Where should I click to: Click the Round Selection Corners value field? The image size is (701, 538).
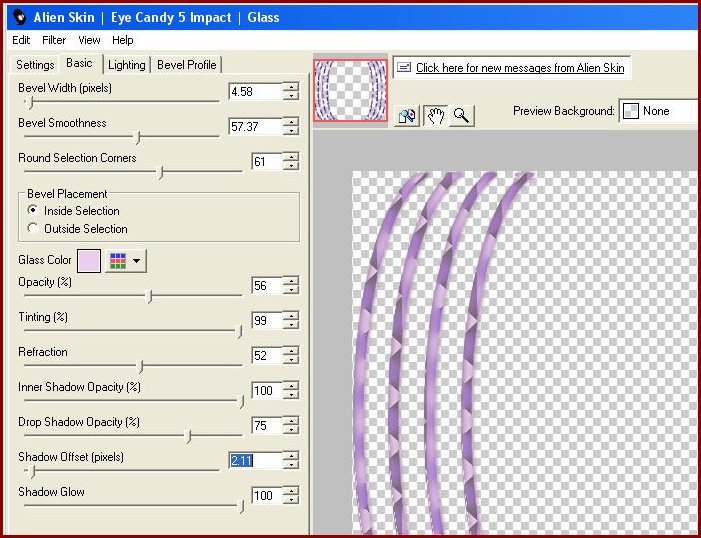(x=267, y=161)
